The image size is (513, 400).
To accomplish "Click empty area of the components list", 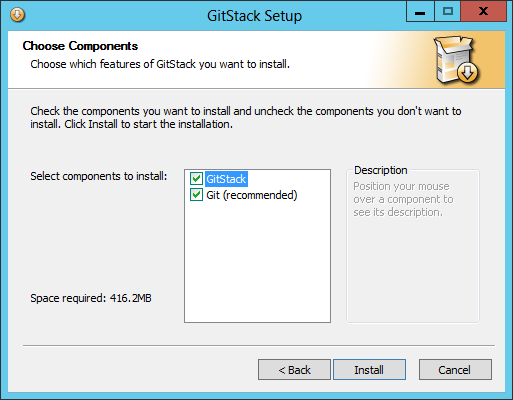I will [x=257, y=262].
